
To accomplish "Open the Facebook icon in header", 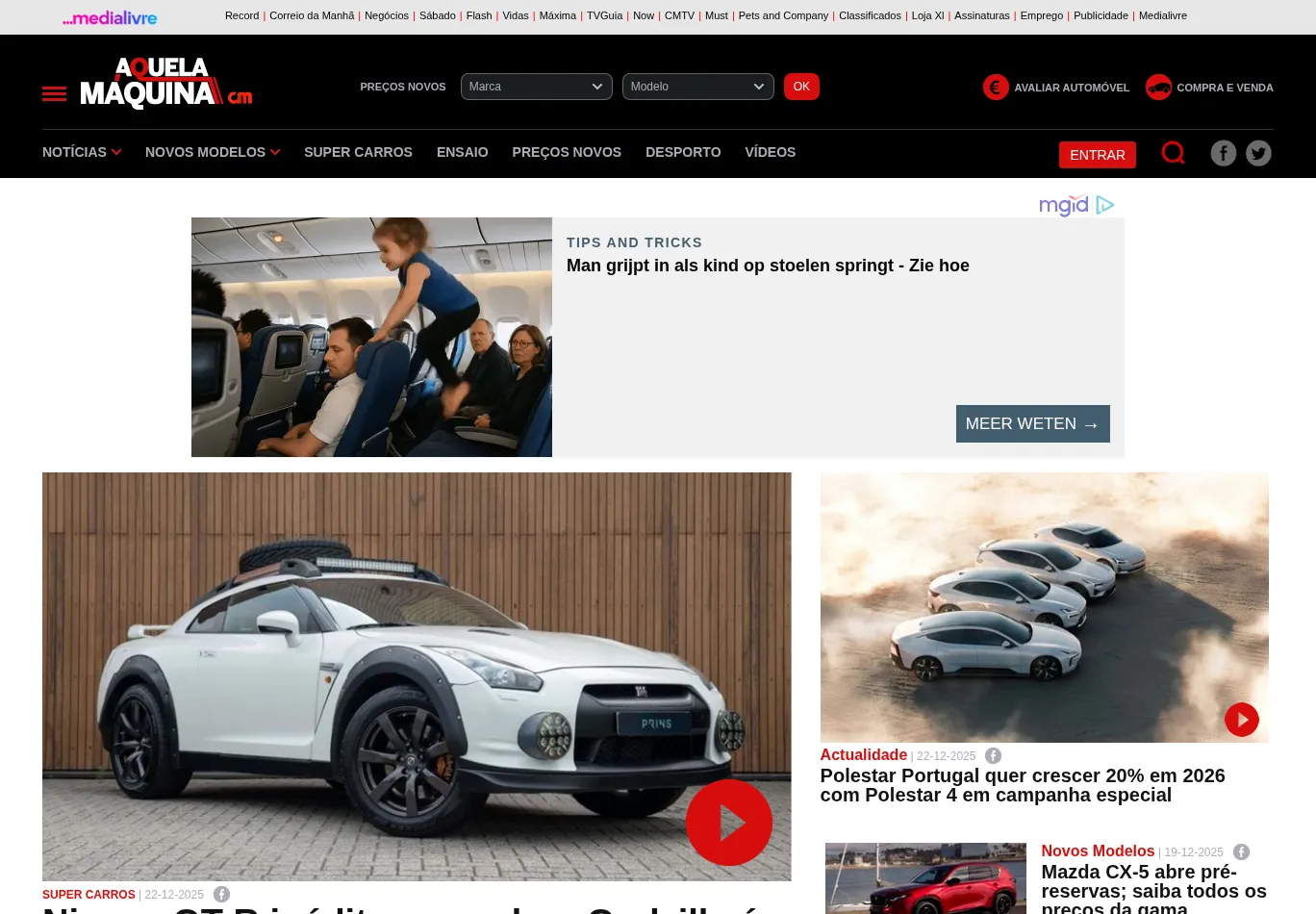I will point(1223,153).
